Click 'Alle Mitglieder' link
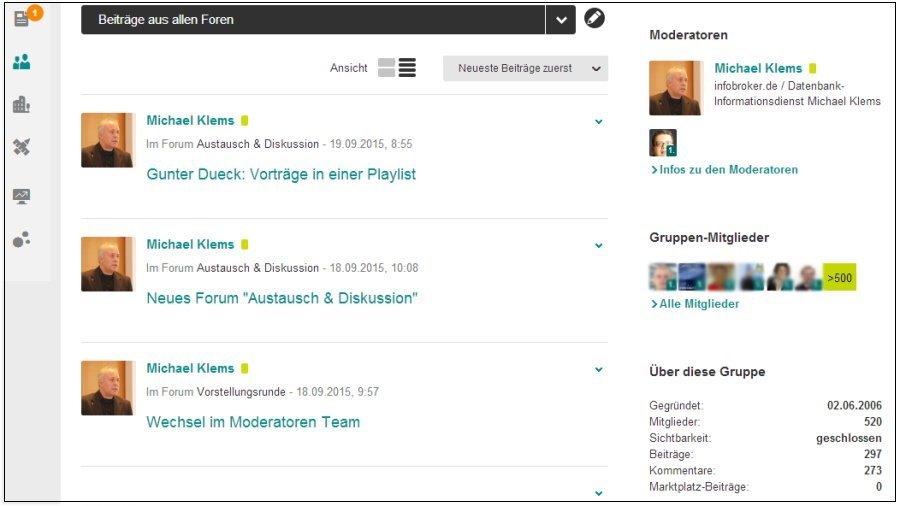The height and width of the screenshot is (506, 900). click(x=698, y=304)
